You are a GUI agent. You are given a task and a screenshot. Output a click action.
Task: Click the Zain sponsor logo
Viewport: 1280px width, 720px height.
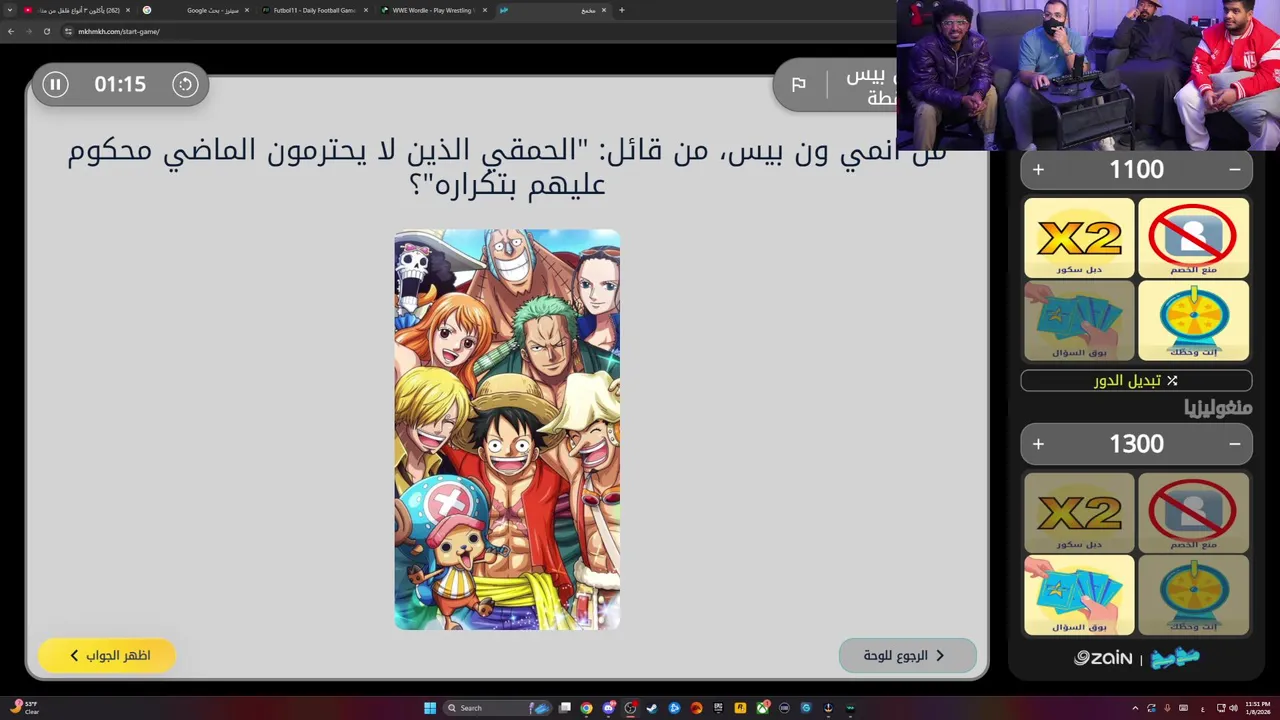(x=1103, y=658)
